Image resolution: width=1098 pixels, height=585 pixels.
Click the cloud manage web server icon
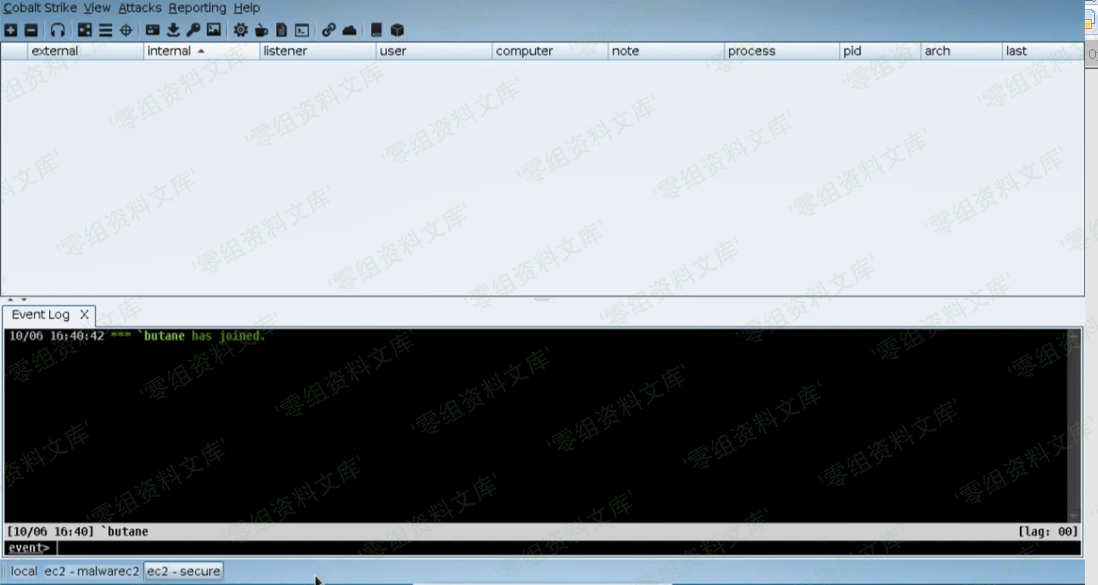click(349, 30)
